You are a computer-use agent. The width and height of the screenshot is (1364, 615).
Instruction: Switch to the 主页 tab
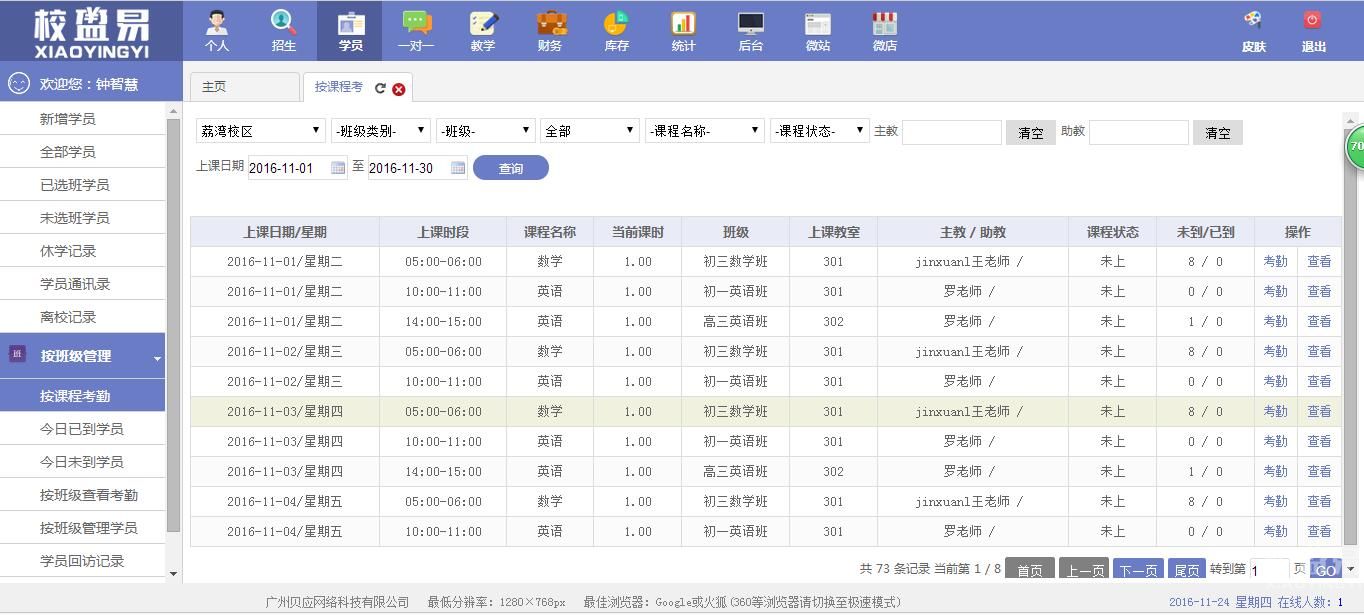244,87
